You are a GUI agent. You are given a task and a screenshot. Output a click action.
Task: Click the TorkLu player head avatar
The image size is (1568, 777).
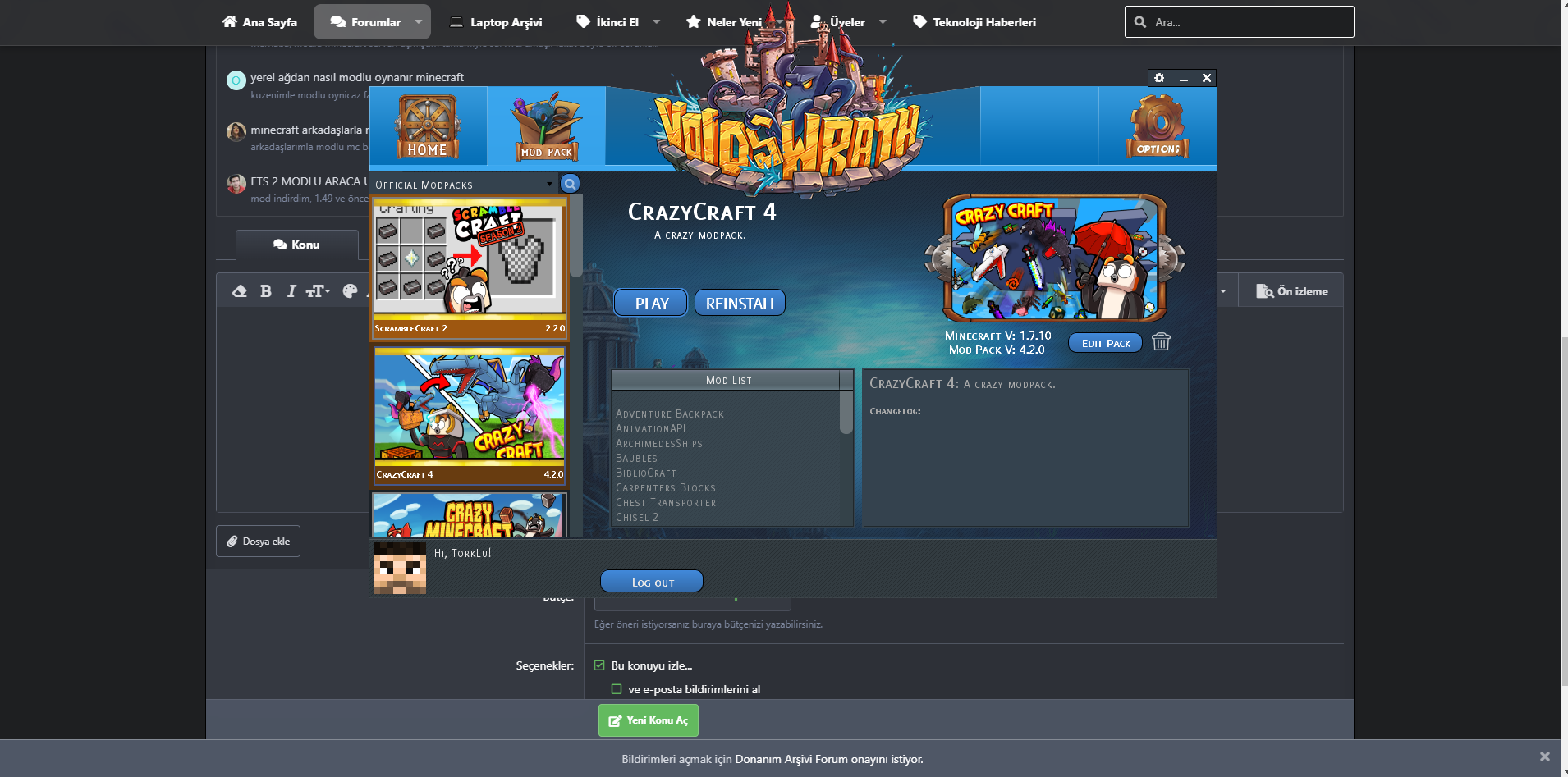(x=400, y=567)
